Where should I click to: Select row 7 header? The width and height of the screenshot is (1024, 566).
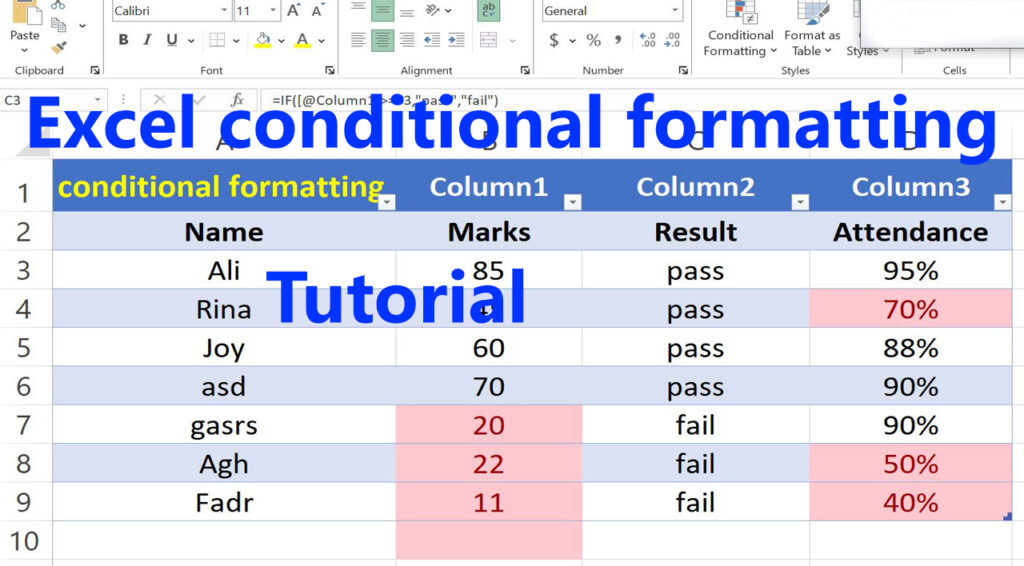25,425
